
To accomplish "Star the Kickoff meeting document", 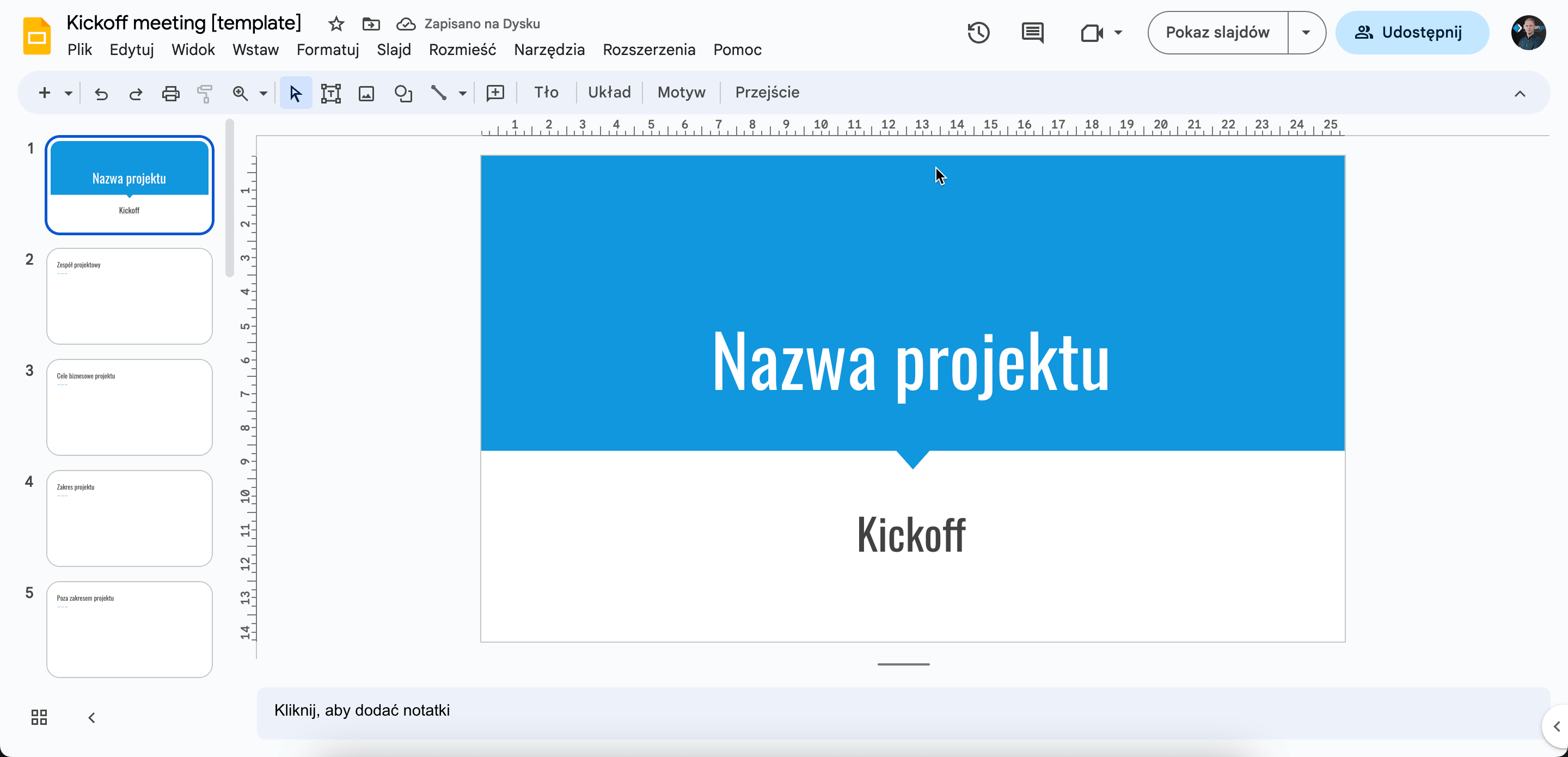I will [x=336, y=25].
